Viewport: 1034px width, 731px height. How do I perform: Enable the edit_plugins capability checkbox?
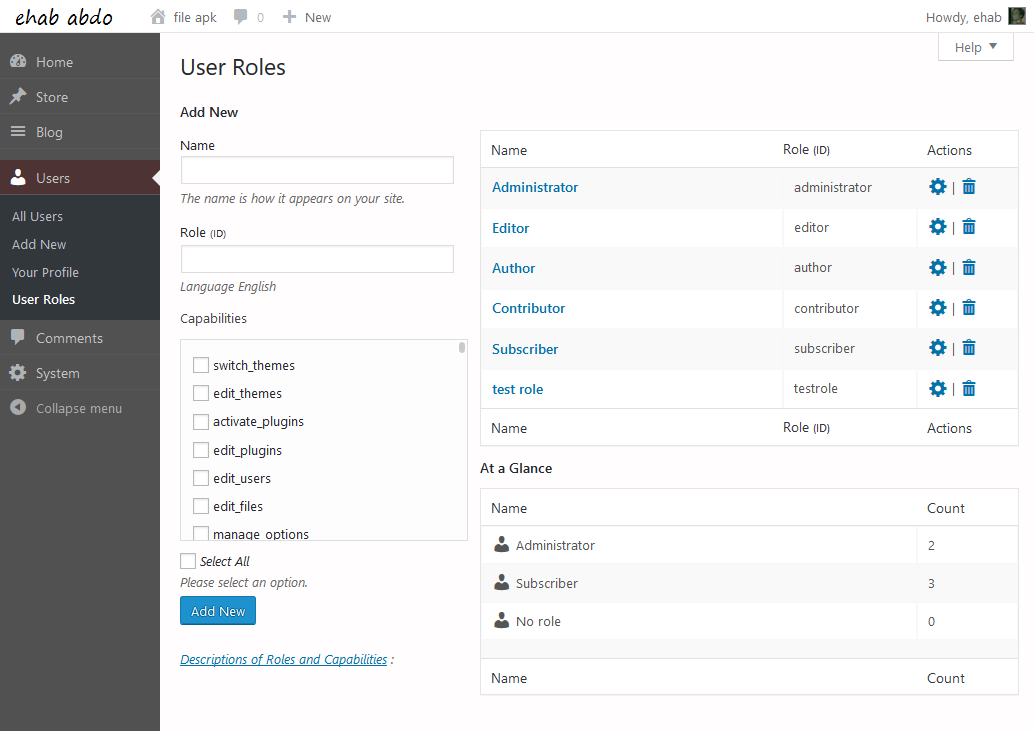(x=200, y=450)
